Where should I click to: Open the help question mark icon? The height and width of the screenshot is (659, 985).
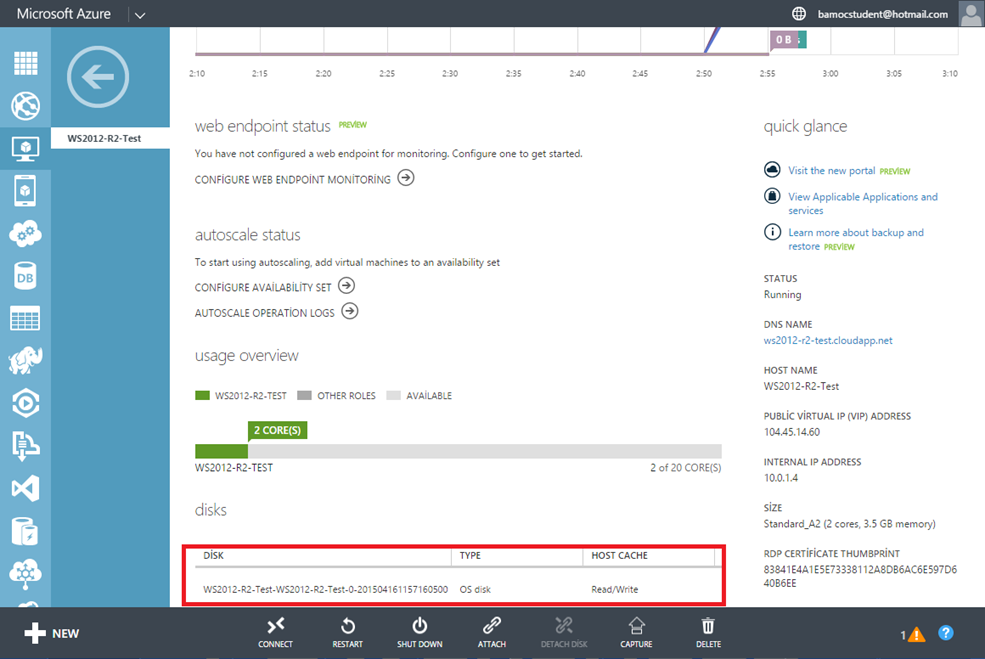coord(945,633)
